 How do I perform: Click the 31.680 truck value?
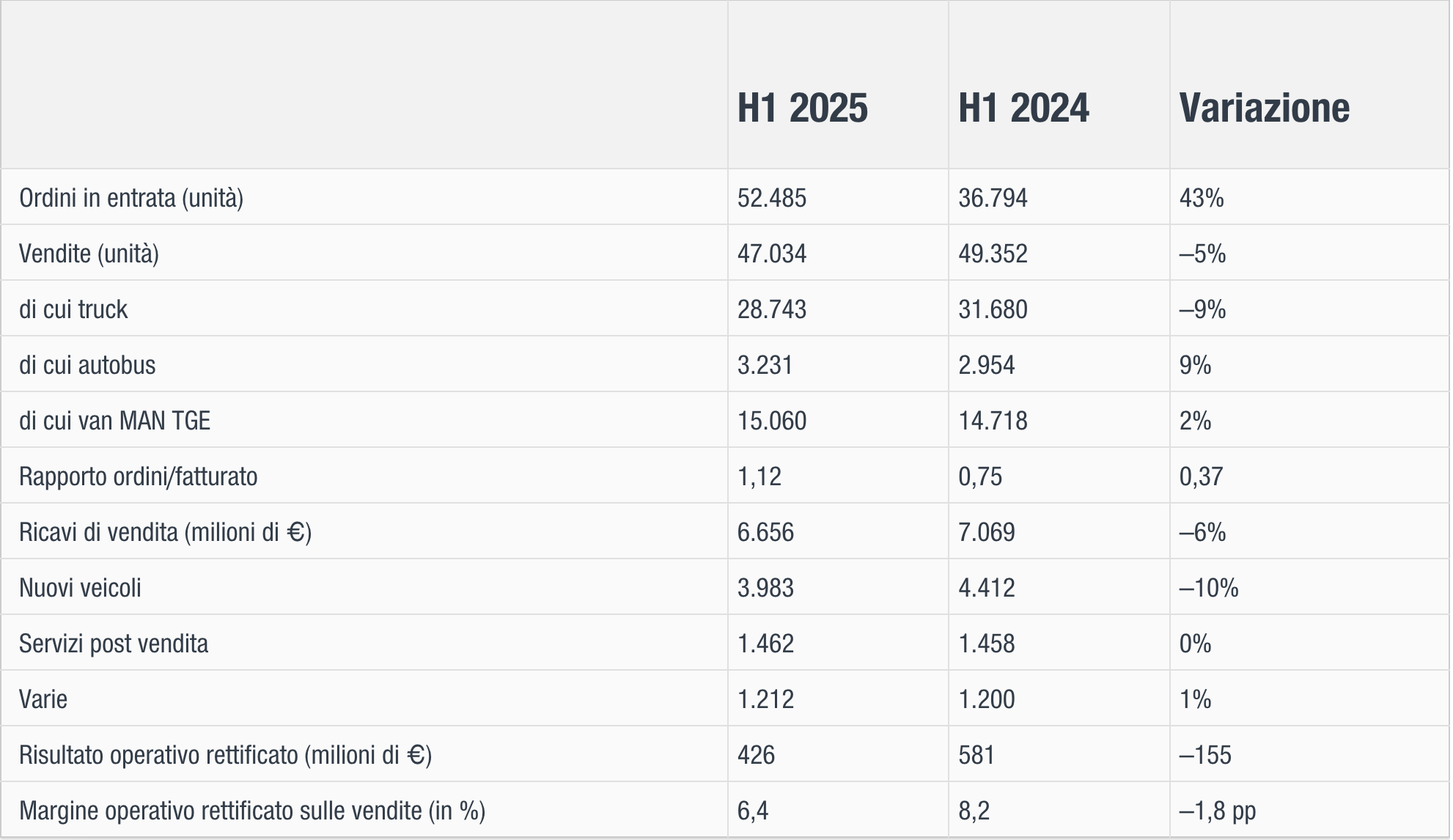(x=993, y=309)
